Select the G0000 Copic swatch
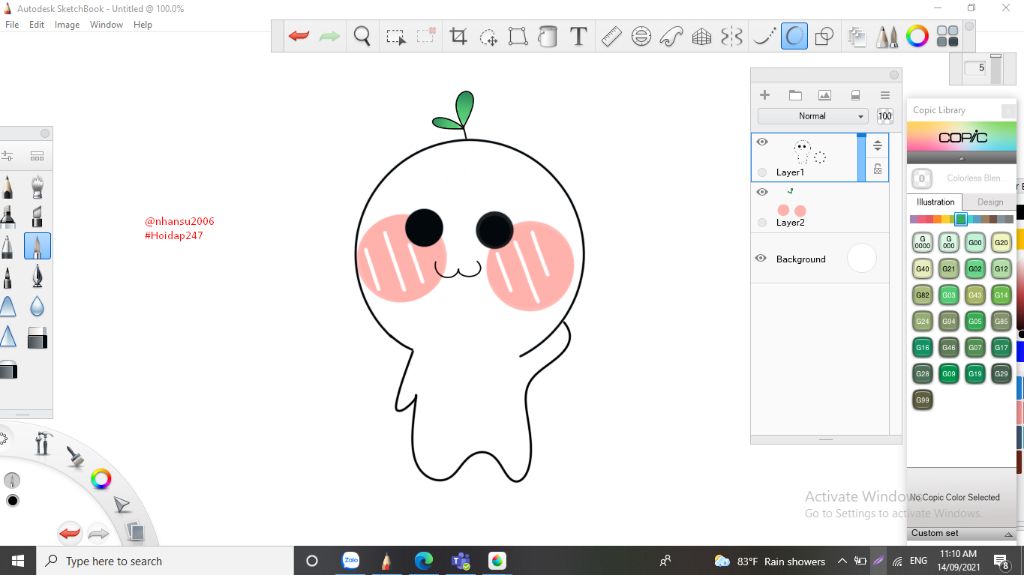 (x=922, y=242)
